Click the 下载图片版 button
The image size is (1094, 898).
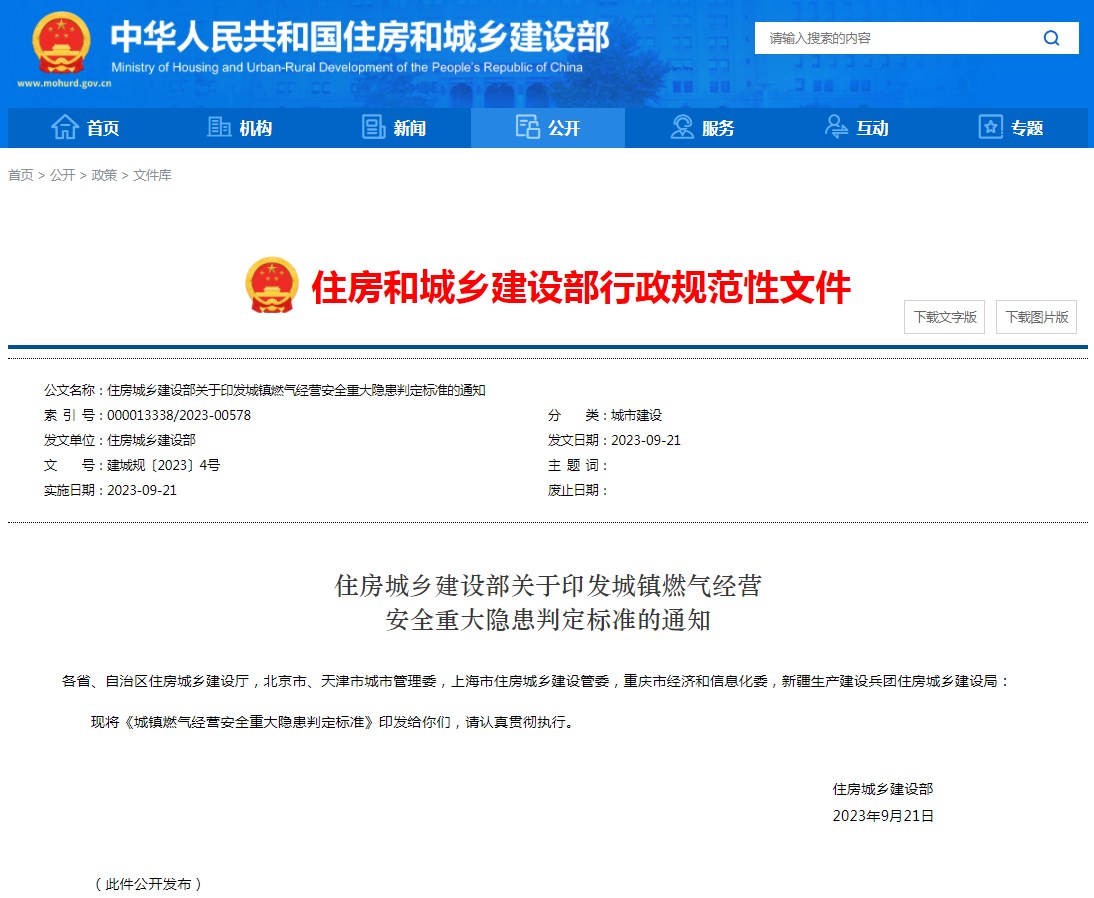click(1037, 317)
